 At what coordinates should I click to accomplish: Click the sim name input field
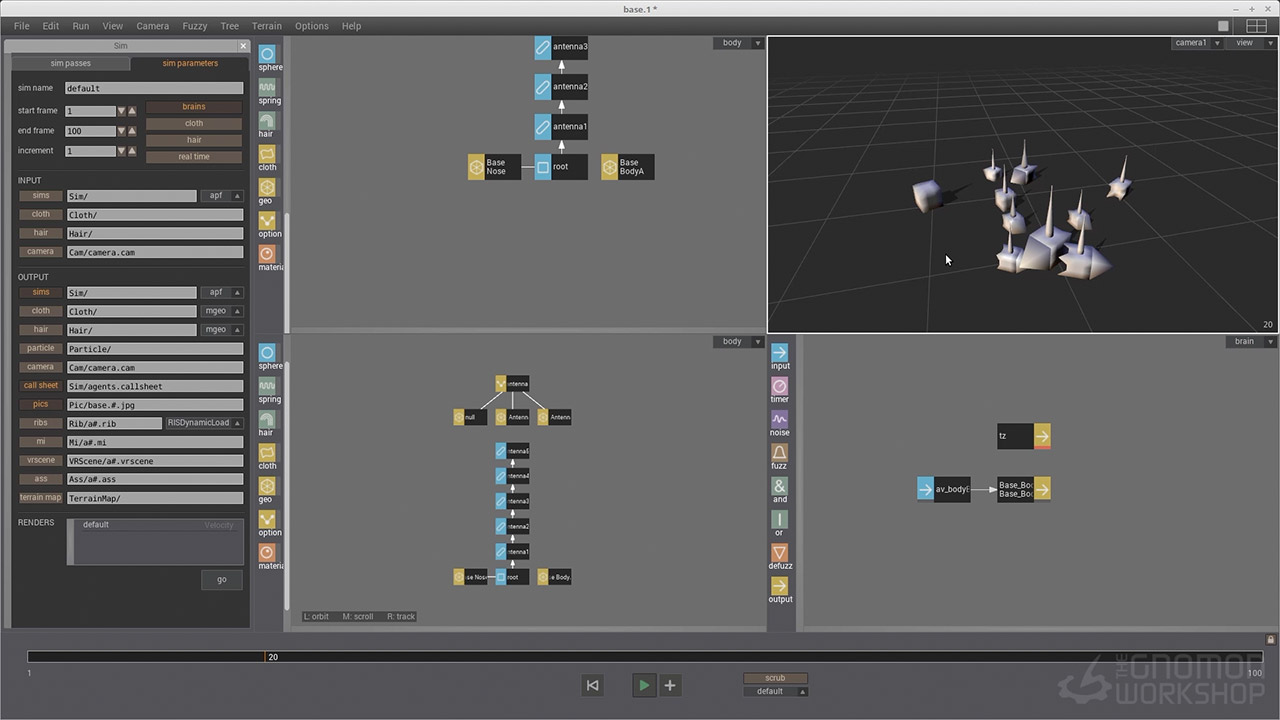click(x=154, y=88)
